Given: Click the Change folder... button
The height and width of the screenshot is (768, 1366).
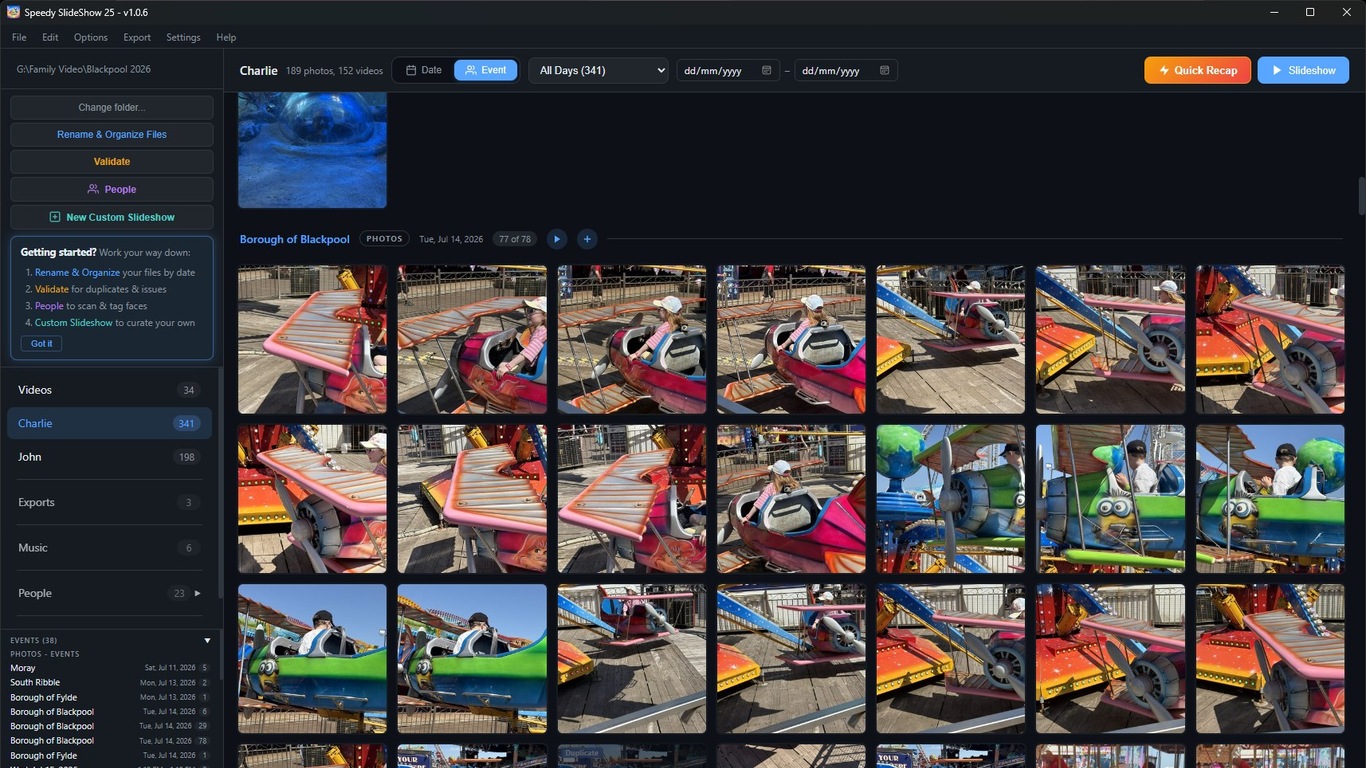Looking at the screenshot, I should point(112,107).
